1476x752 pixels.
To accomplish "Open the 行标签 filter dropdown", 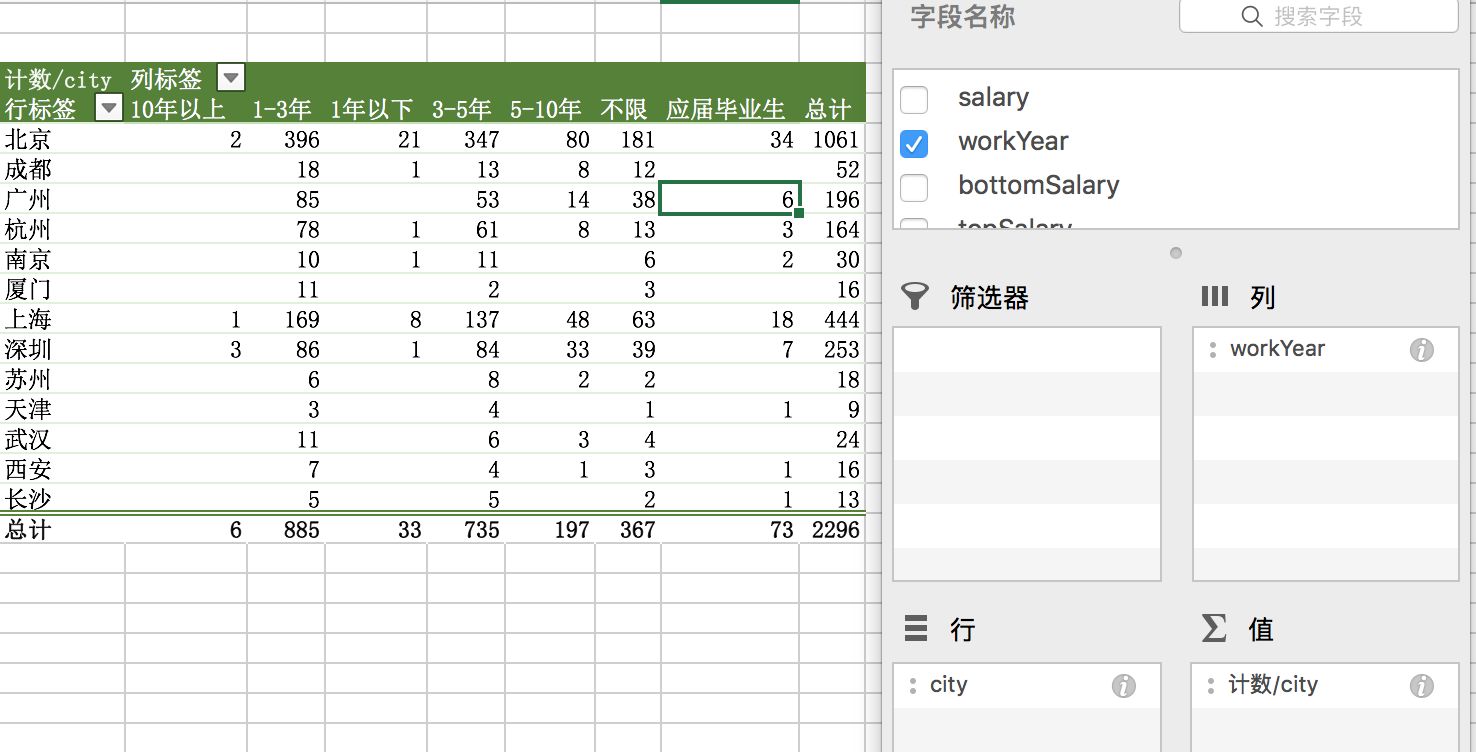I will point(109,108).
